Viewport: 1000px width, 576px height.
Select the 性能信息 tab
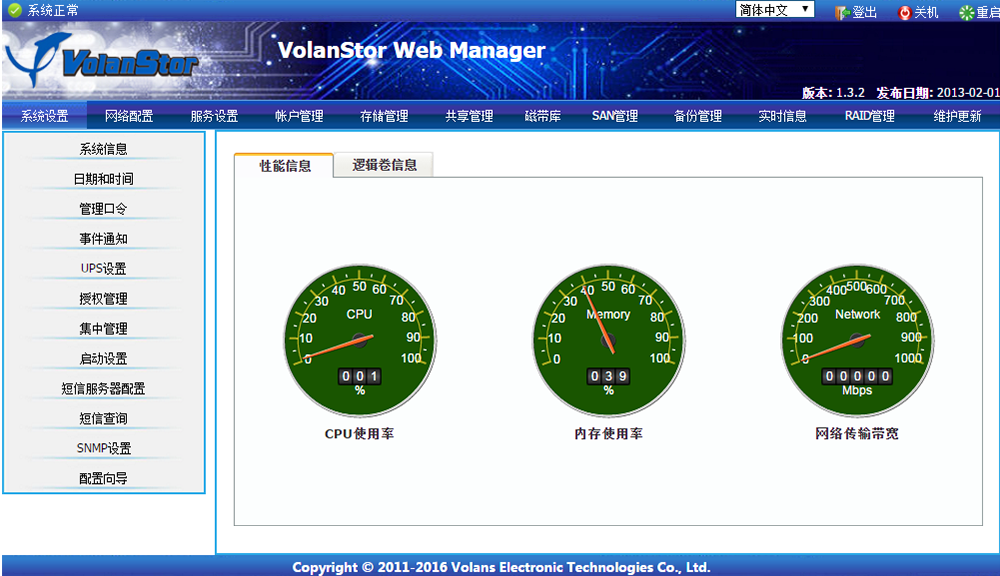pos(285,166)
